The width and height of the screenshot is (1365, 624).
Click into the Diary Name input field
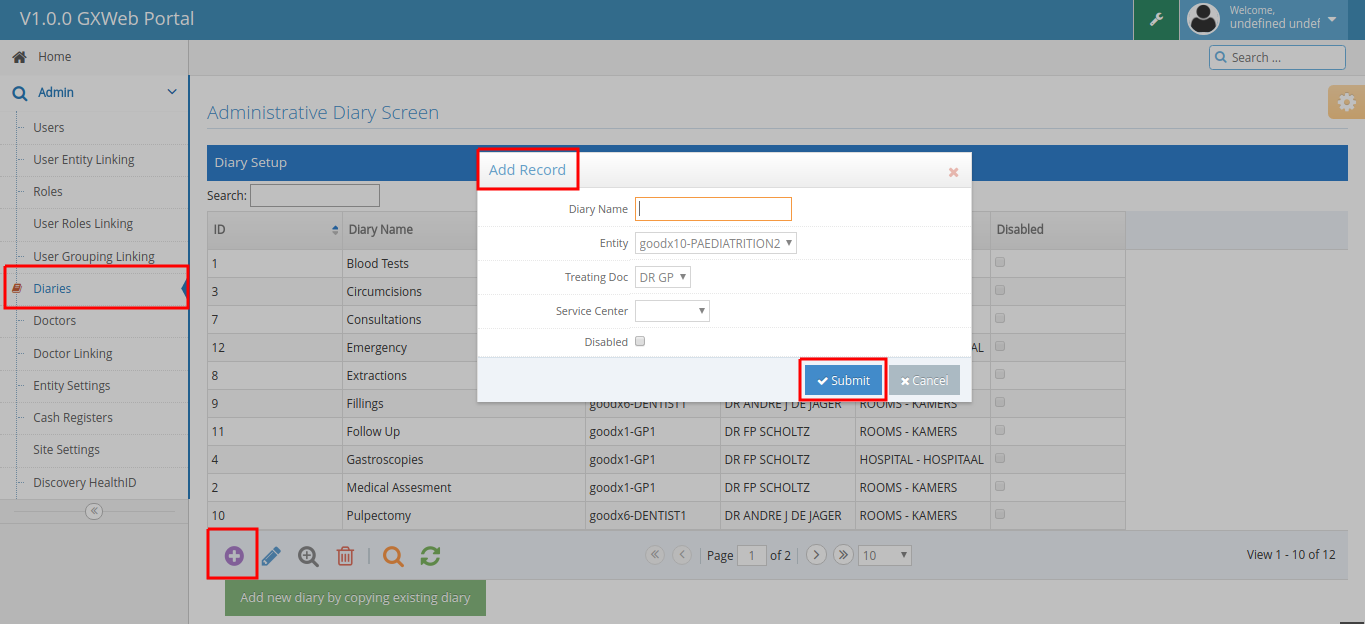(713, 209)
